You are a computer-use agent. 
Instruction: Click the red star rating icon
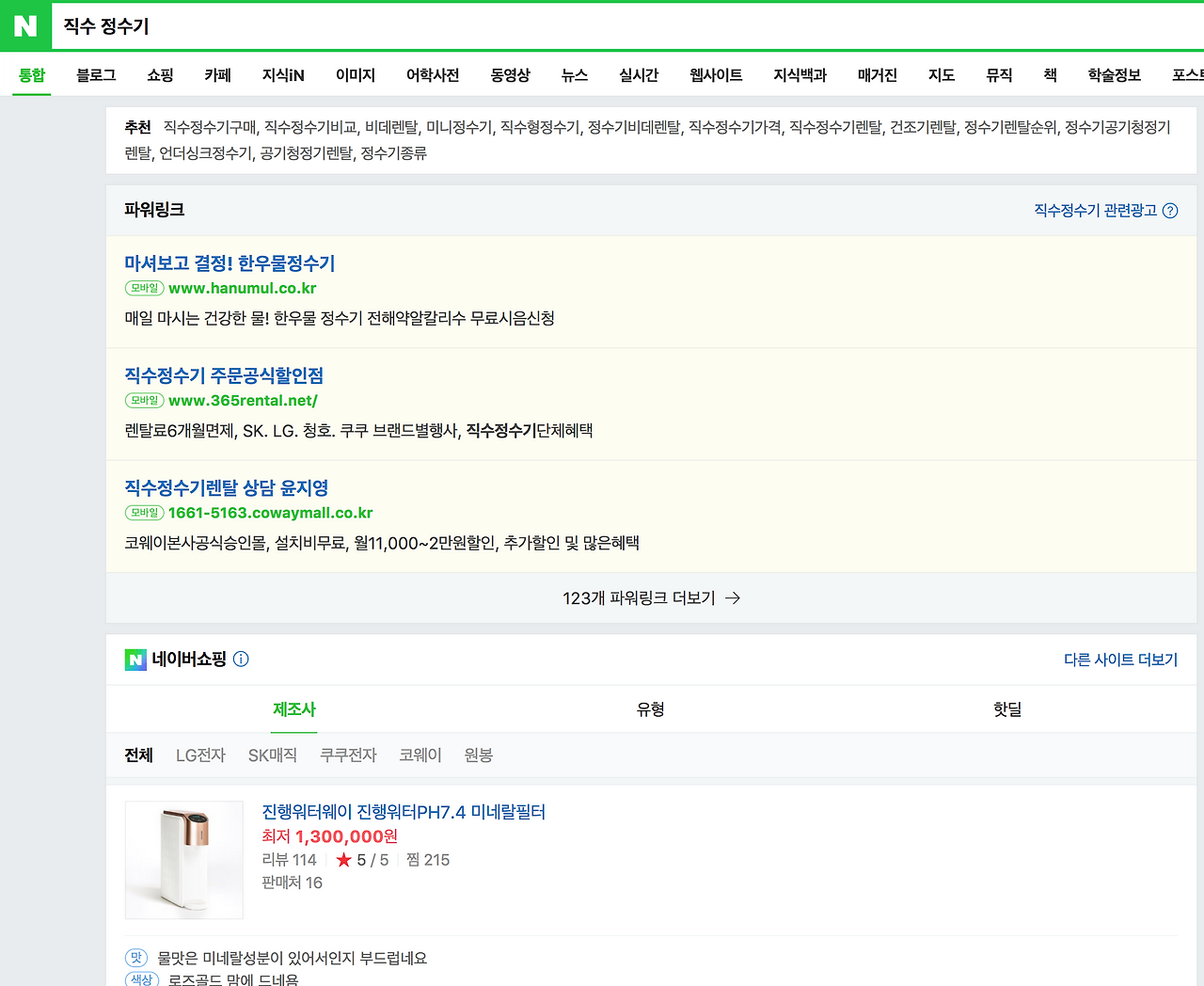point(343,860)
